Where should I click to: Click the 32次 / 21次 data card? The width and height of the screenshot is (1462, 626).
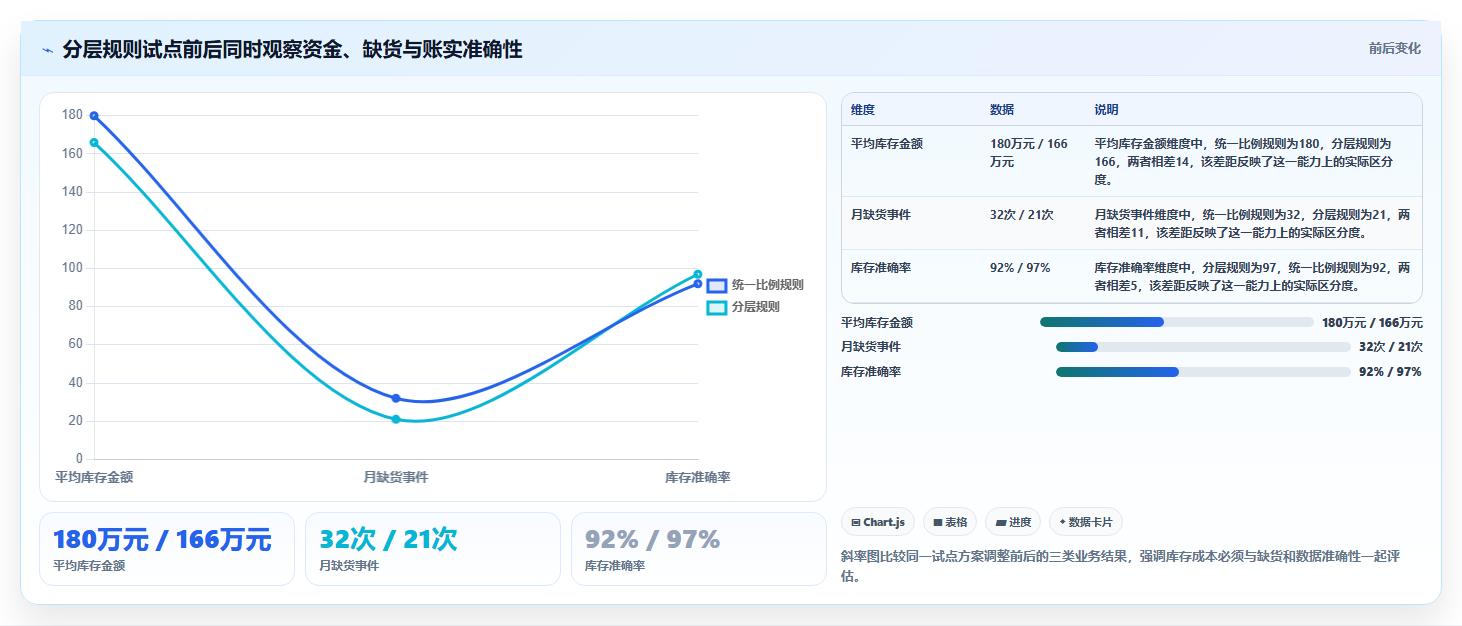coord(433,549)
